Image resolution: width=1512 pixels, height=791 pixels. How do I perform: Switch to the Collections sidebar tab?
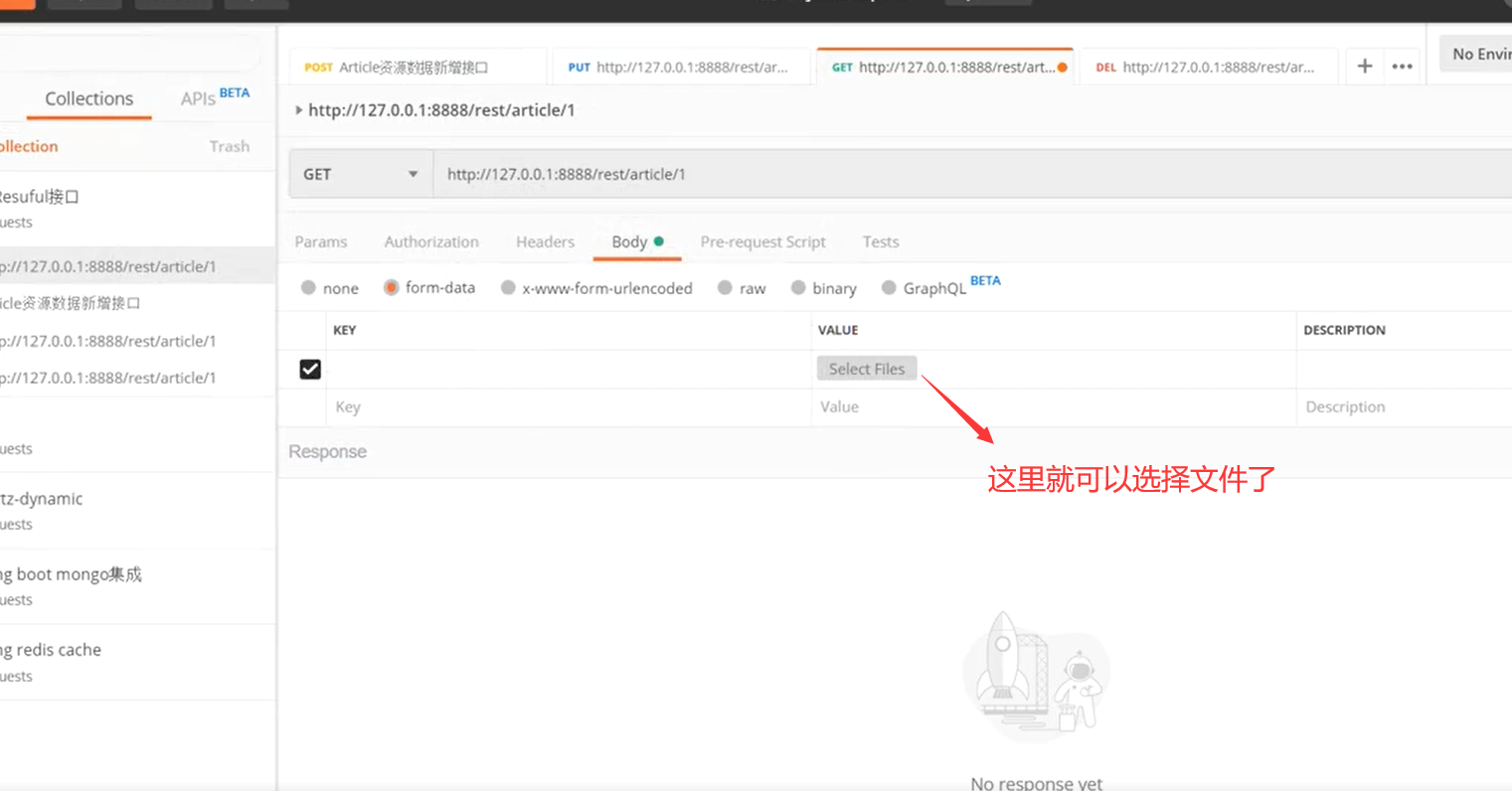pyautogui.click(x=88, y=98)
